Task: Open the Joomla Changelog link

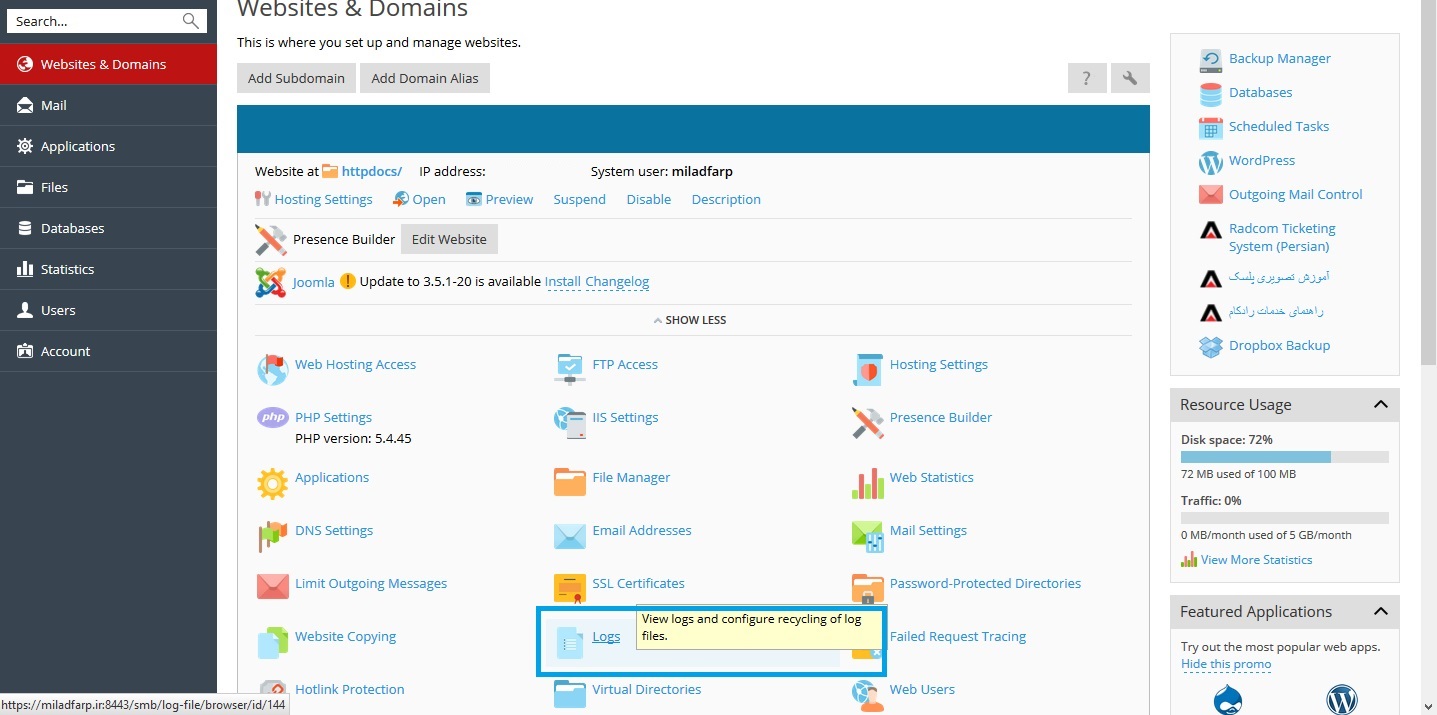Action: point(617,282)
